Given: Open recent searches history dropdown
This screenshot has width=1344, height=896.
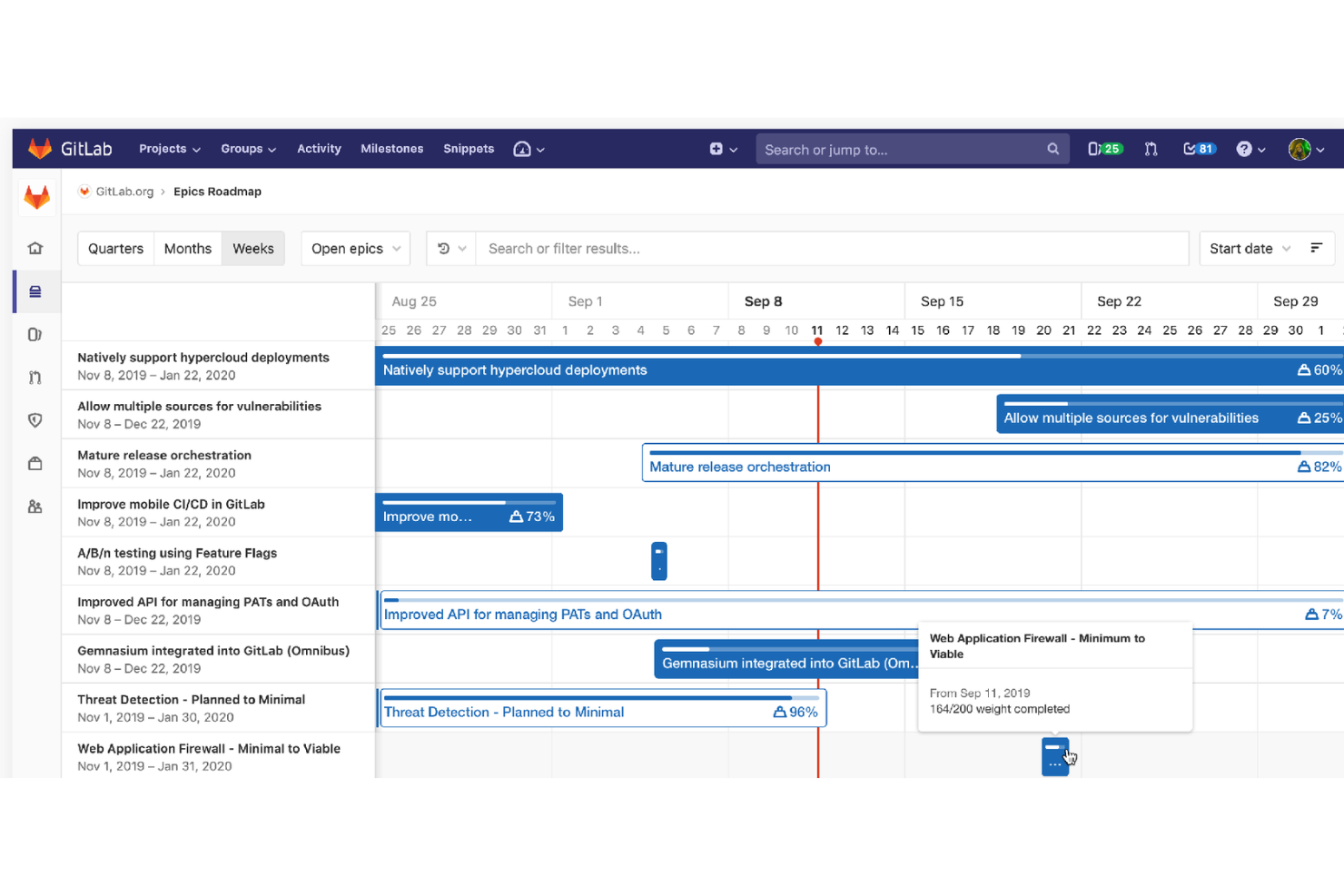Looking at the screenshot, I should point(451,249).
